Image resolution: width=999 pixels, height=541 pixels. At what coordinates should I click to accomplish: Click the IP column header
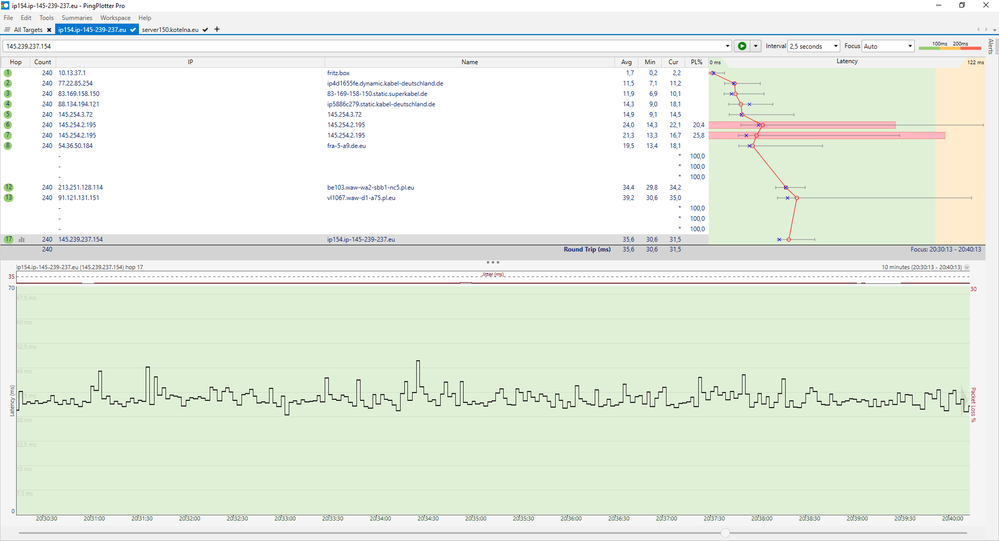click(190, 62)
